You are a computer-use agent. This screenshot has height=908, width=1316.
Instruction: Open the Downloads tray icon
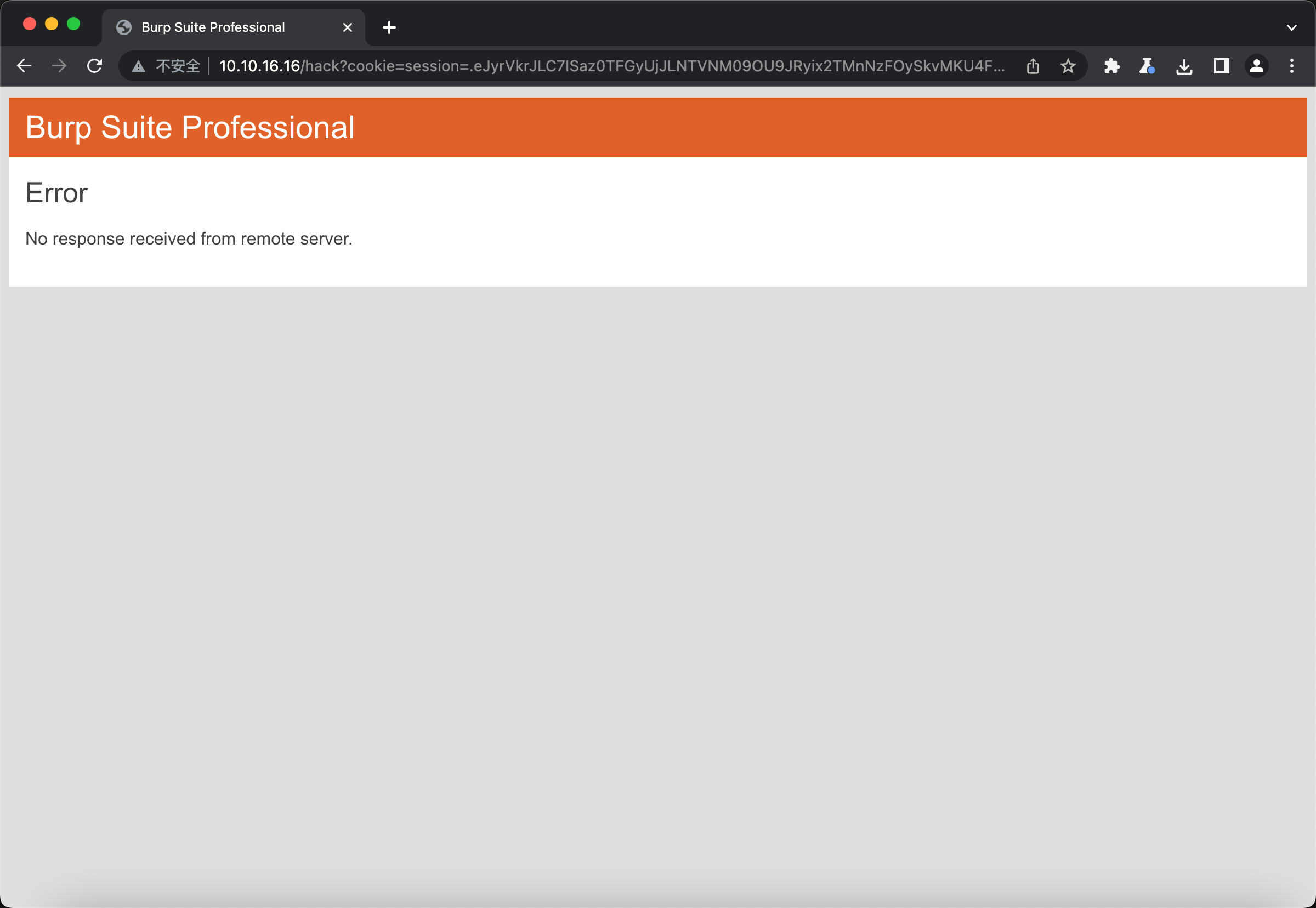[x=1184, y=66]
